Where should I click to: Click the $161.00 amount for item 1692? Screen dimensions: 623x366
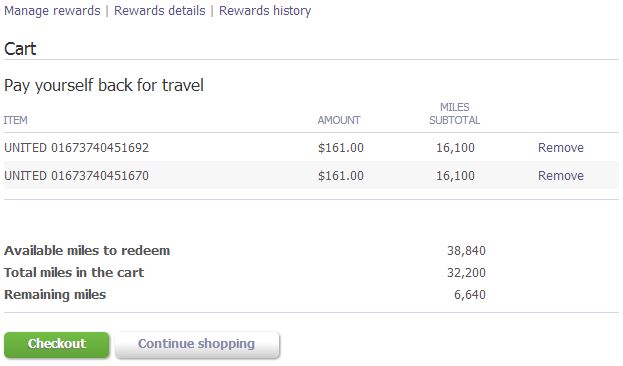(341, 147)
